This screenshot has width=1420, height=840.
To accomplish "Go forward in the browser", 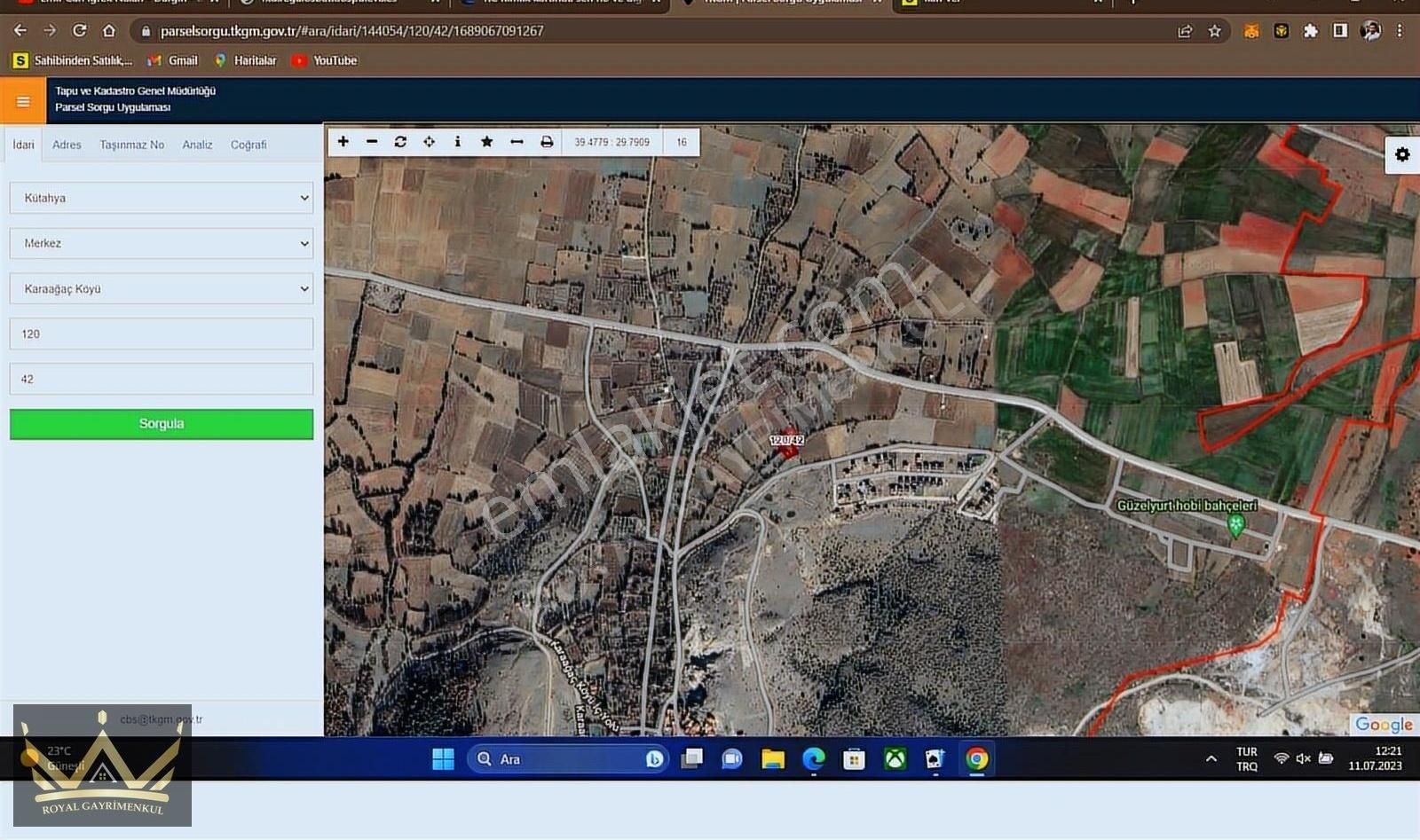I will point(50,31).
